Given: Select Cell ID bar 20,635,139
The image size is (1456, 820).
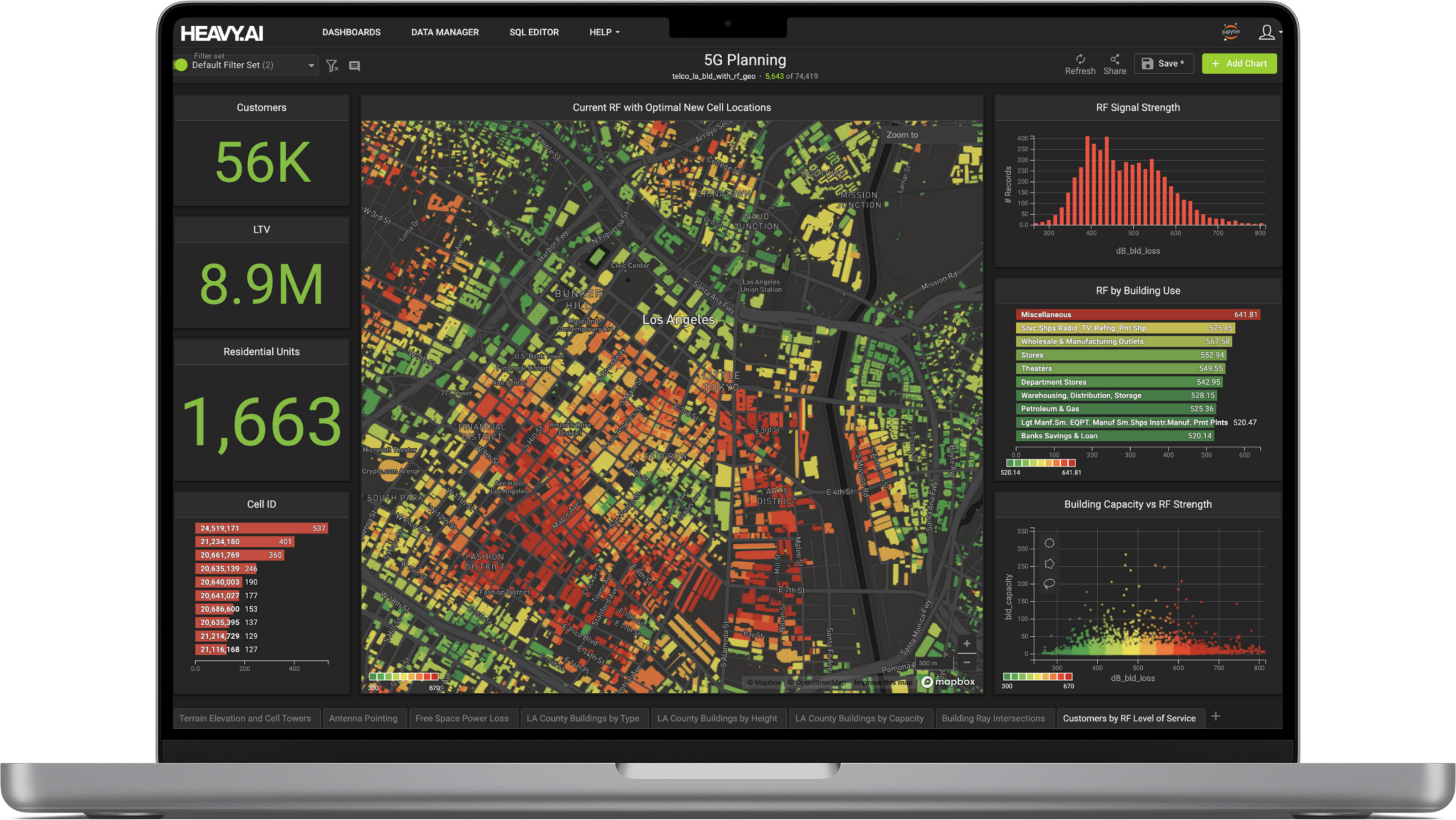Looking at the screenshot, I should click(x=226, y=569).
